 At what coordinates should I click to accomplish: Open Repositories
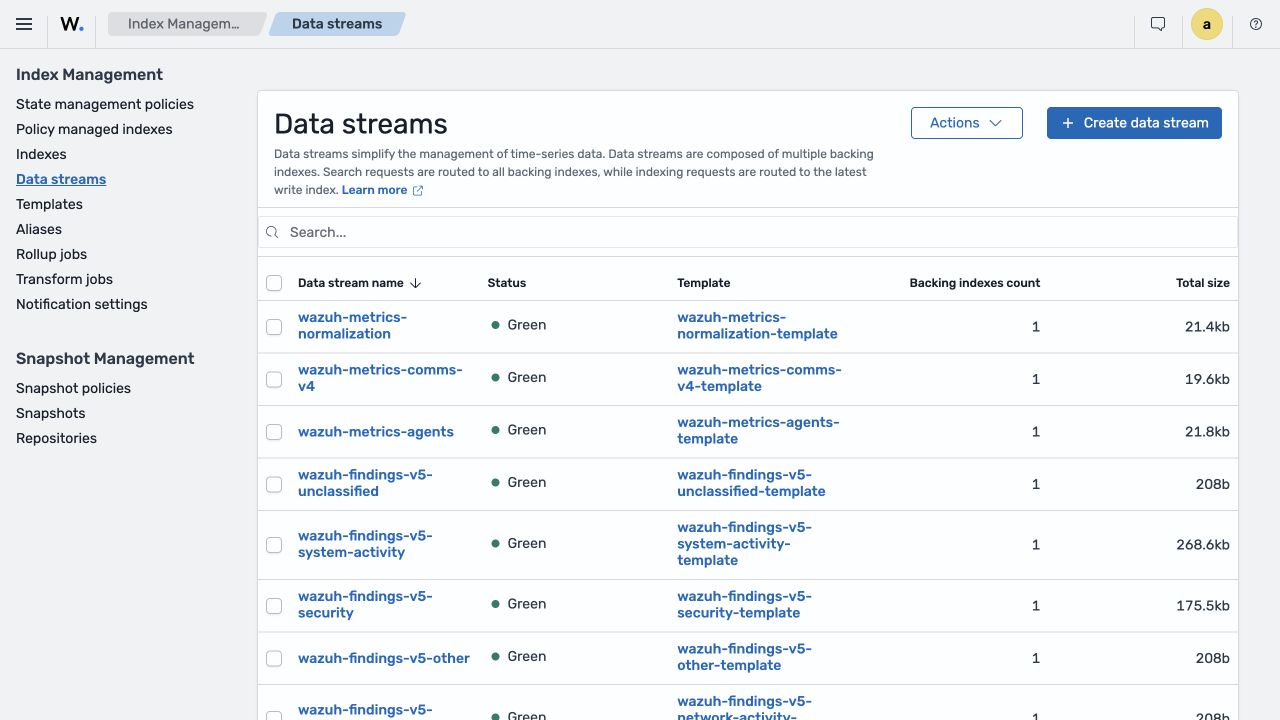(x=56, y=438)
